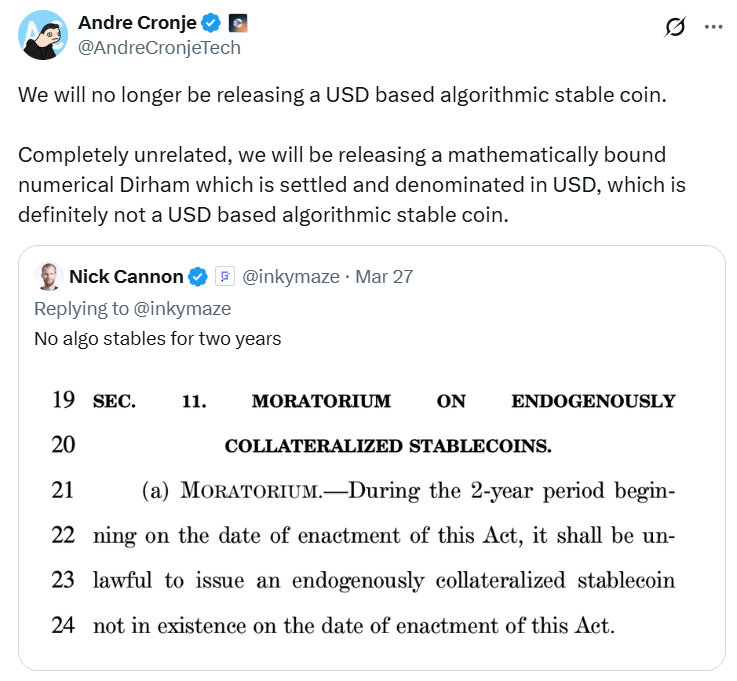Click line 24 of the bill image
This screenshot has height=681, width=737.
352,627
